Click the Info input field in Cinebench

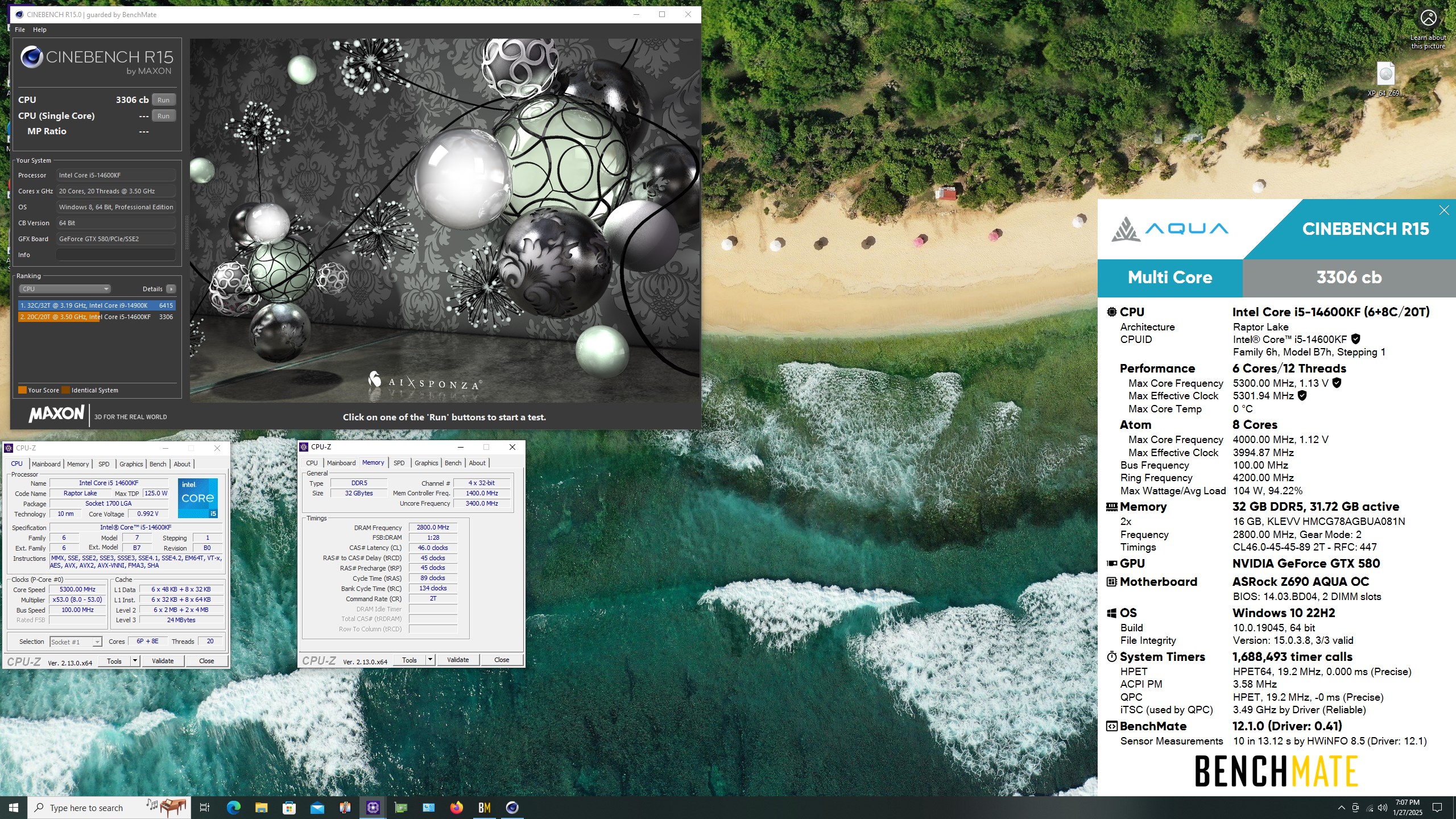pyautogui.click(x=115, y=255)
